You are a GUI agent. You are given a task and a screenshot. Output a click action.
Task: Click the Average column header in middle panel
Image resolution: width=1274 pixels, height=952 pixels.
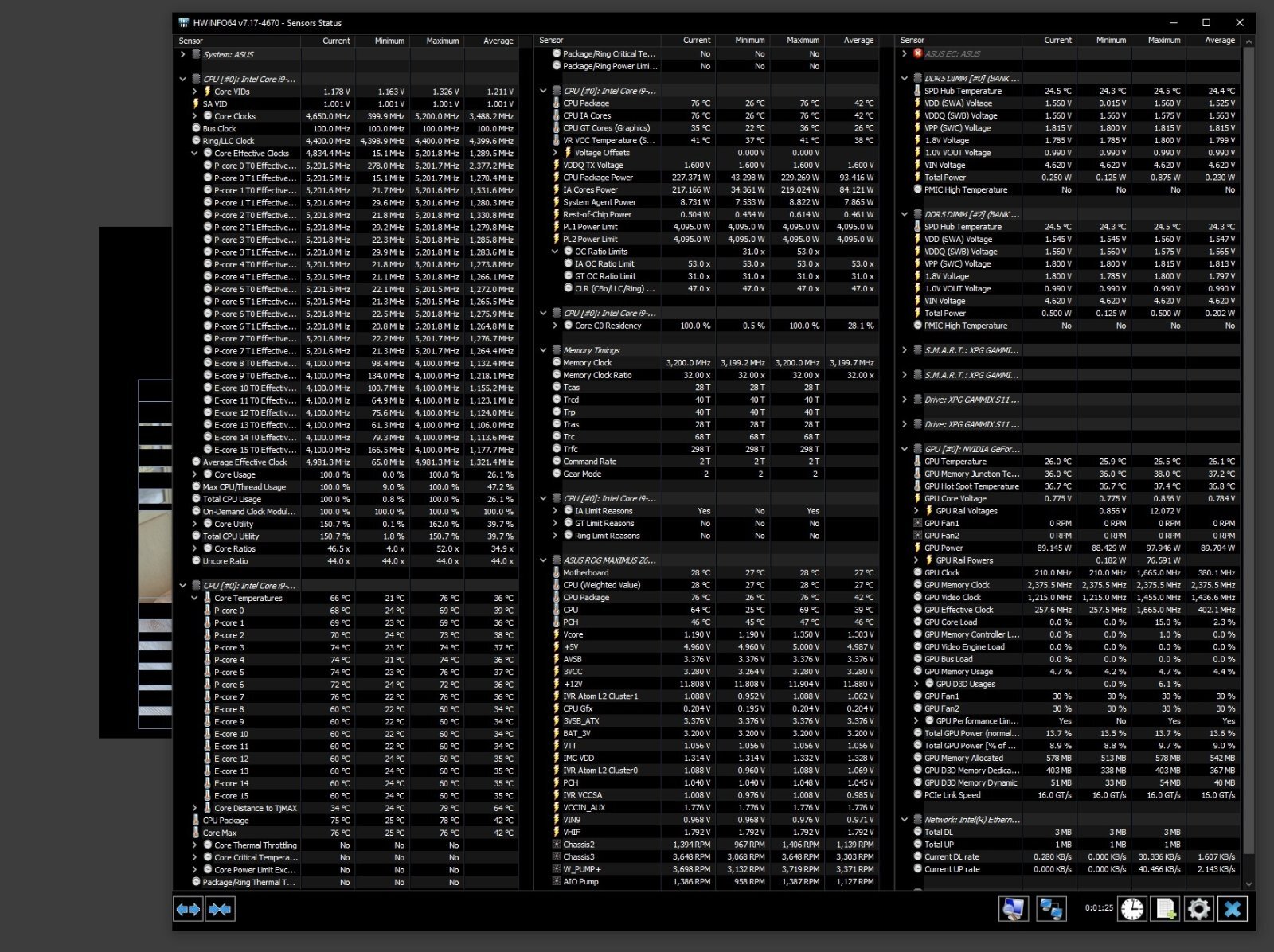(851, 40)
